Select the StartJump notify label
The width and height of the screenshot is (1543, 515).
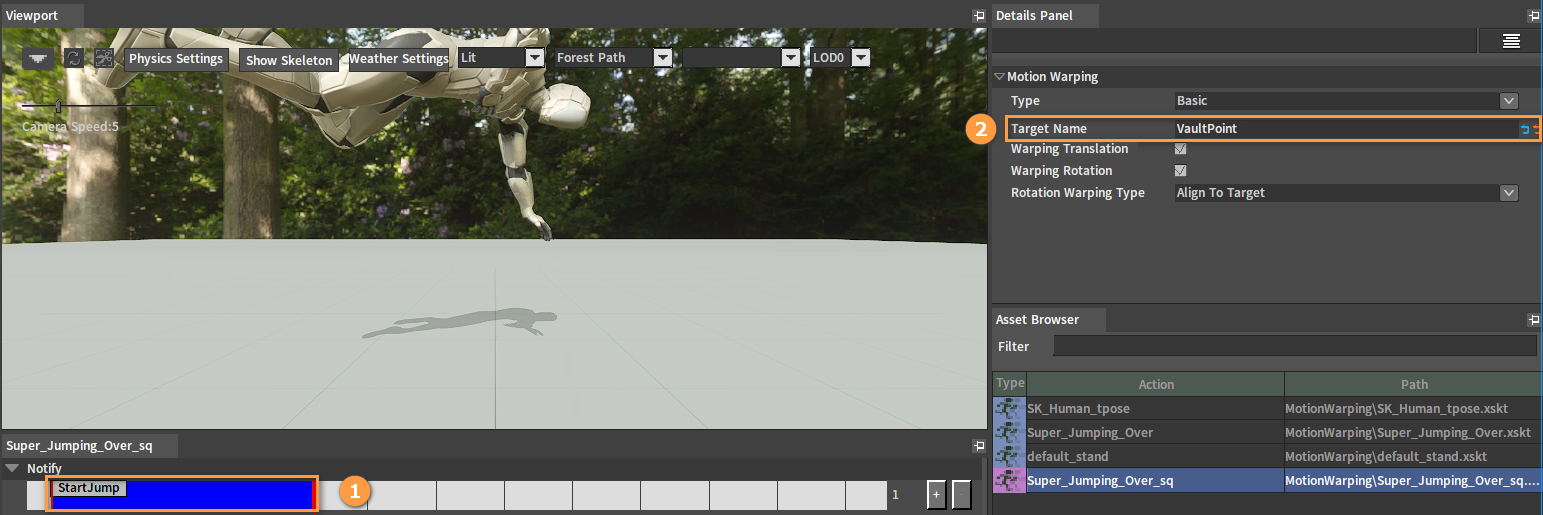(89, 488)
